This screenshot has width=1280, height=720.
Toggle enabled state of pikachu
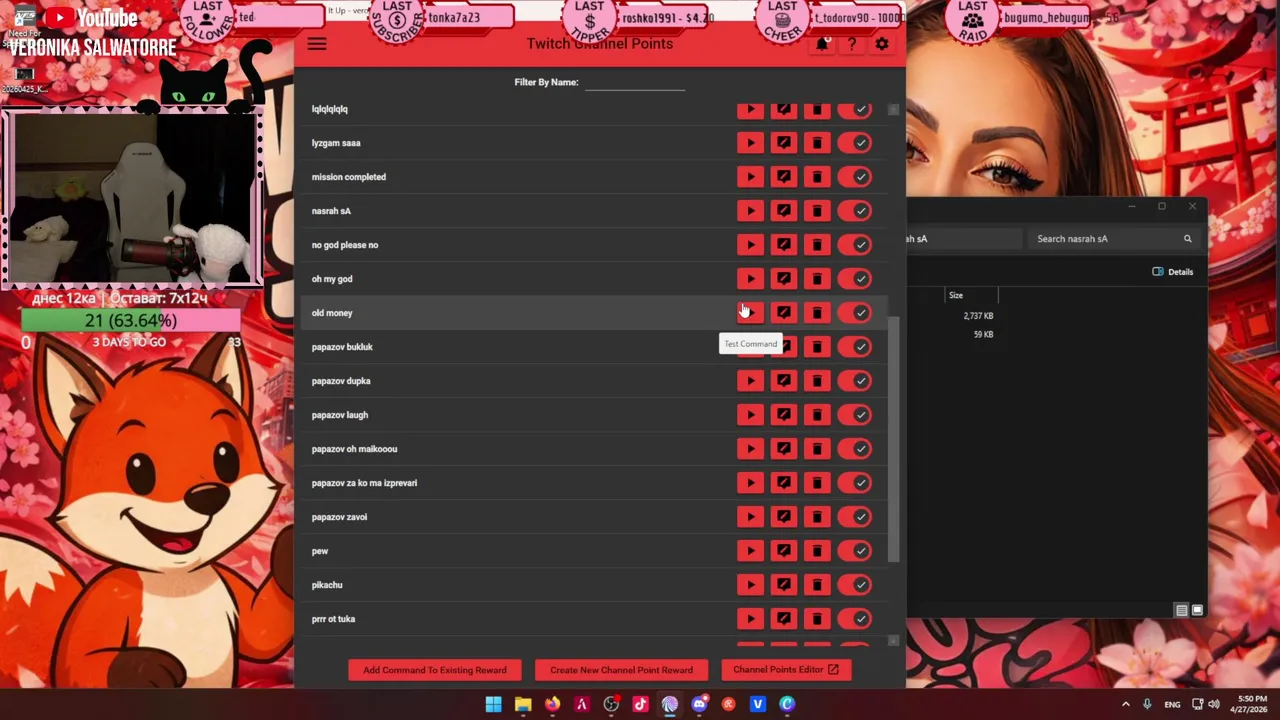[x=856, y=585]
